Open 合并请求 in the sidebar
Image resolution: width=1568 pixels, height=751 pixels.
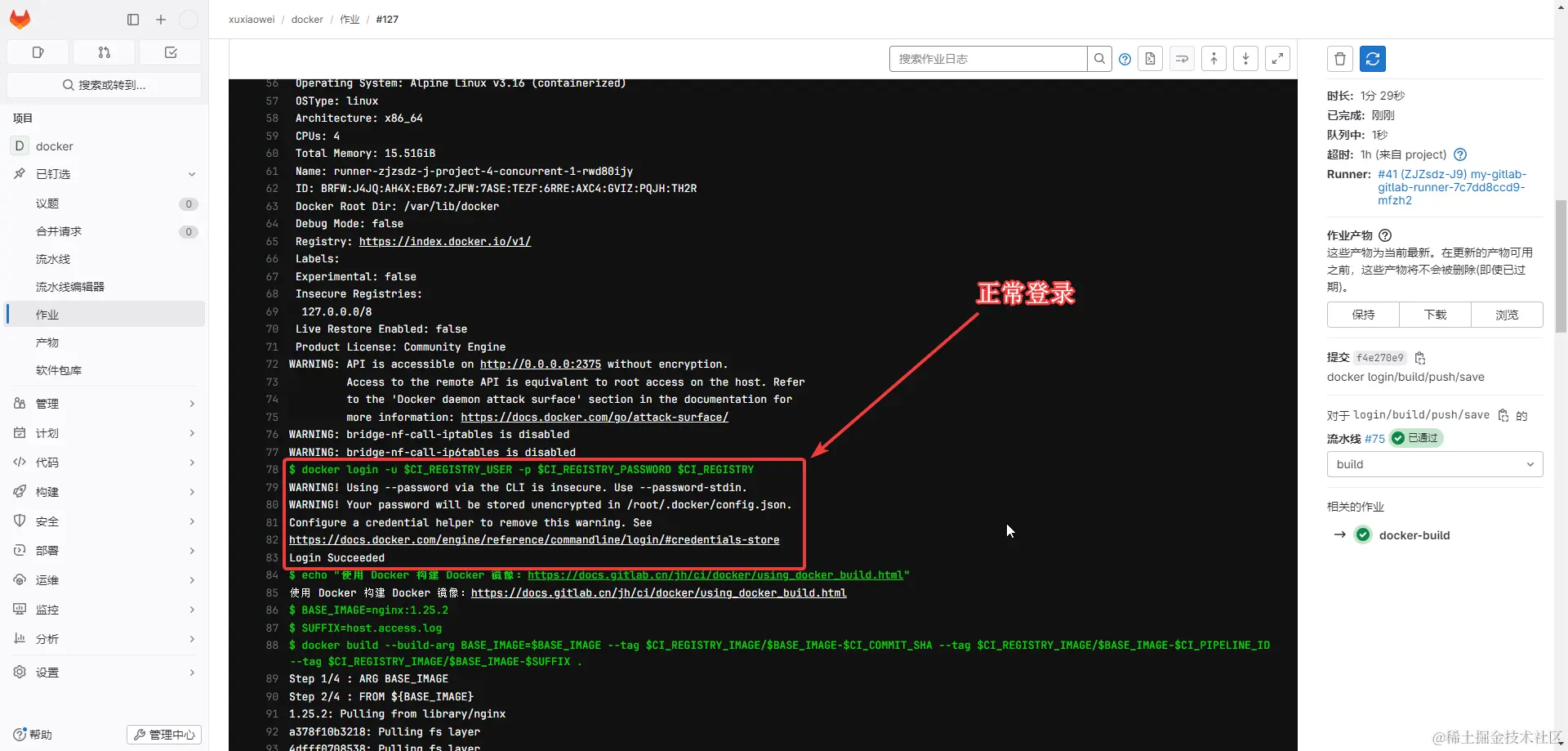(x=105, y=231)
